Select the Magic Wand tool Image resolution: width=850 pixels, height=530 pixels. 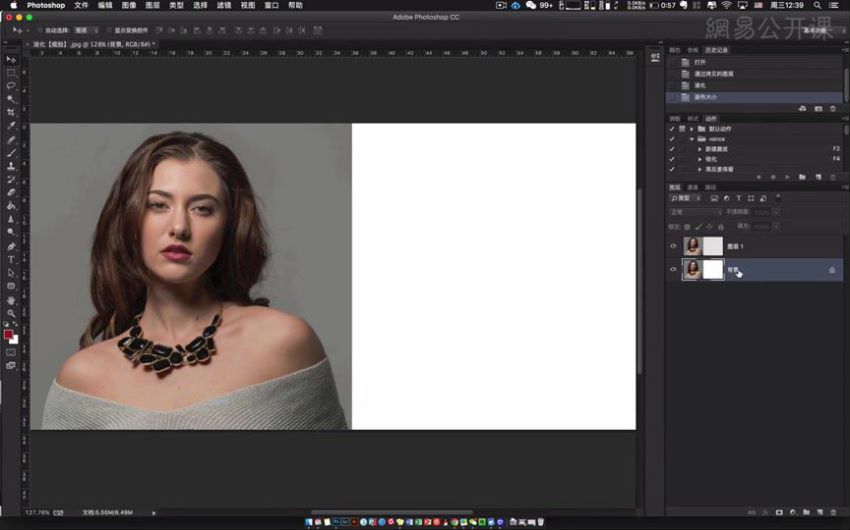pos(11,99)
